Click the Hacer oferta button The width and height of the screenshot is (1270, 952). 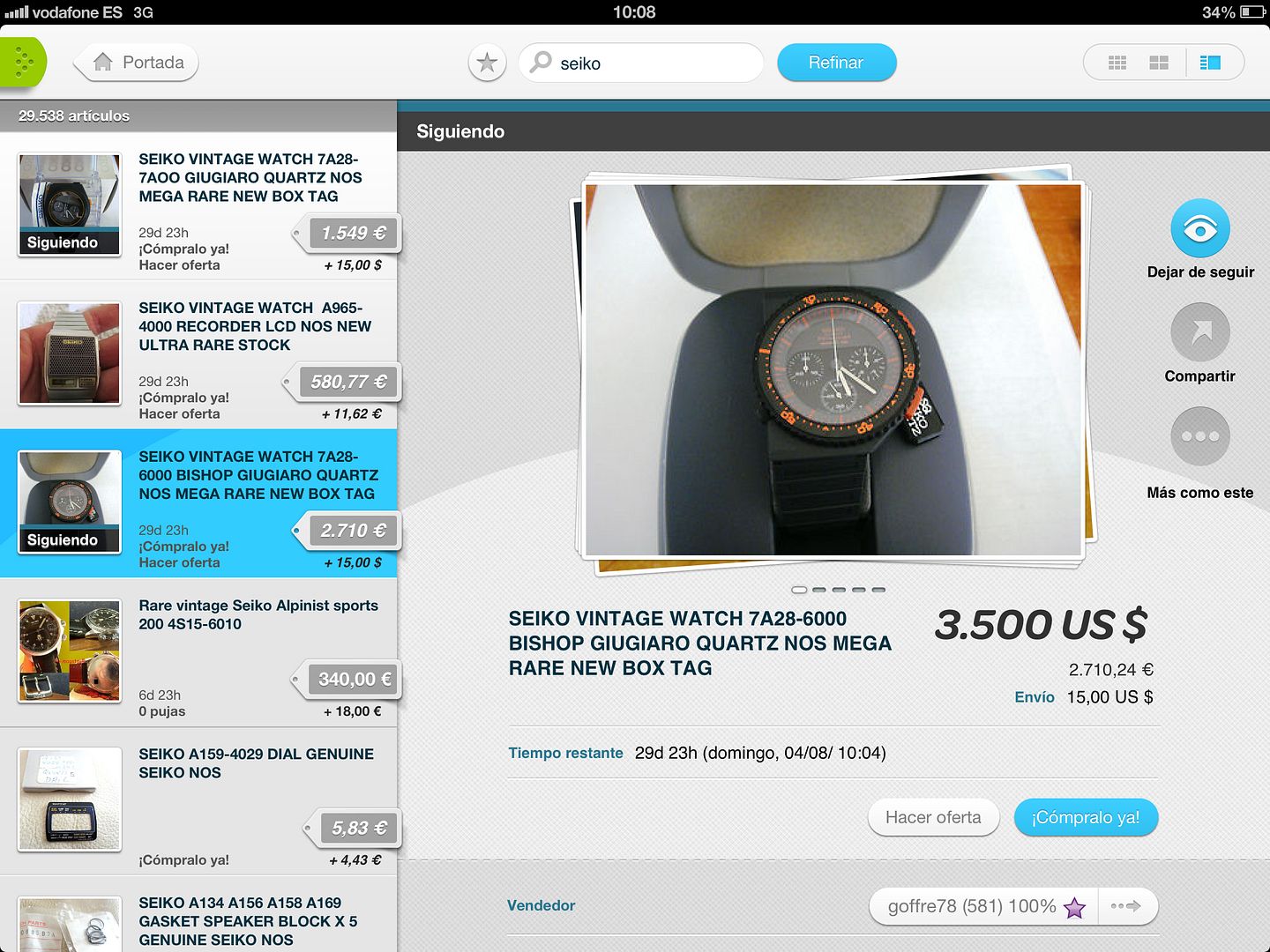pos(933,817)
